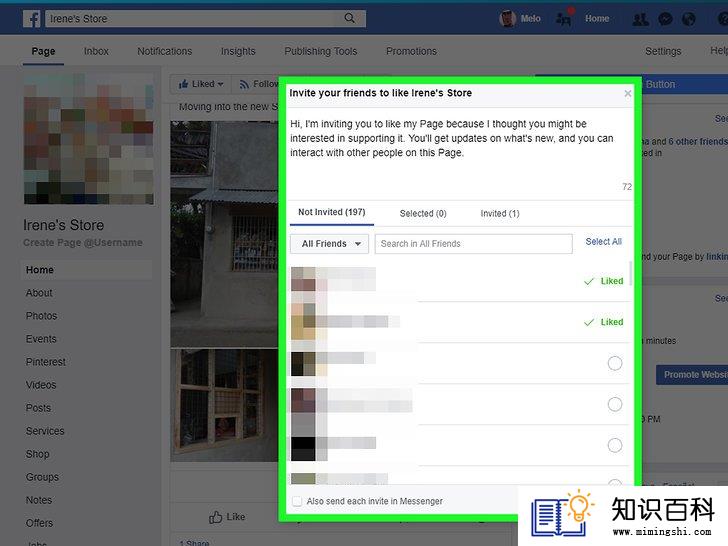Switch to the Selected (0) tab

point(423,214)
